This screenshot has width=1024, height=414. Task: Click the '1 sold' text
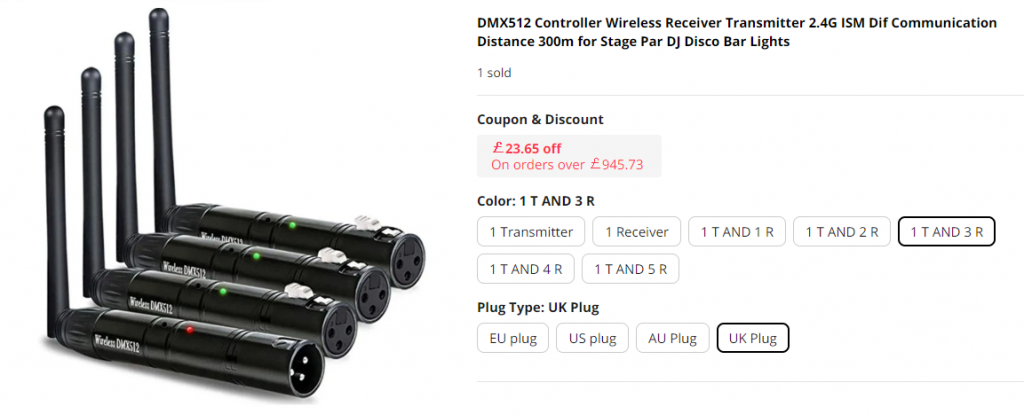pyautogui.click(x=494, y=73)
